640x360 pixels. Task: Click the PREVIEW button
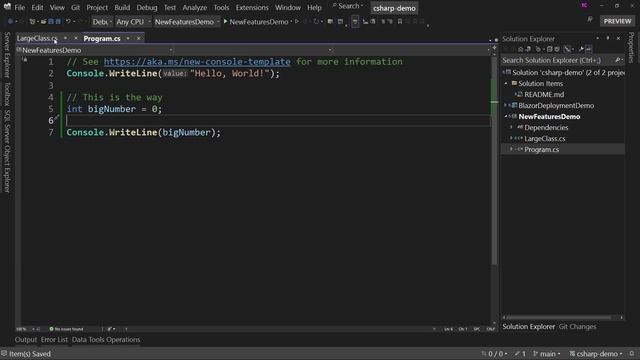[x=617, y=21]
